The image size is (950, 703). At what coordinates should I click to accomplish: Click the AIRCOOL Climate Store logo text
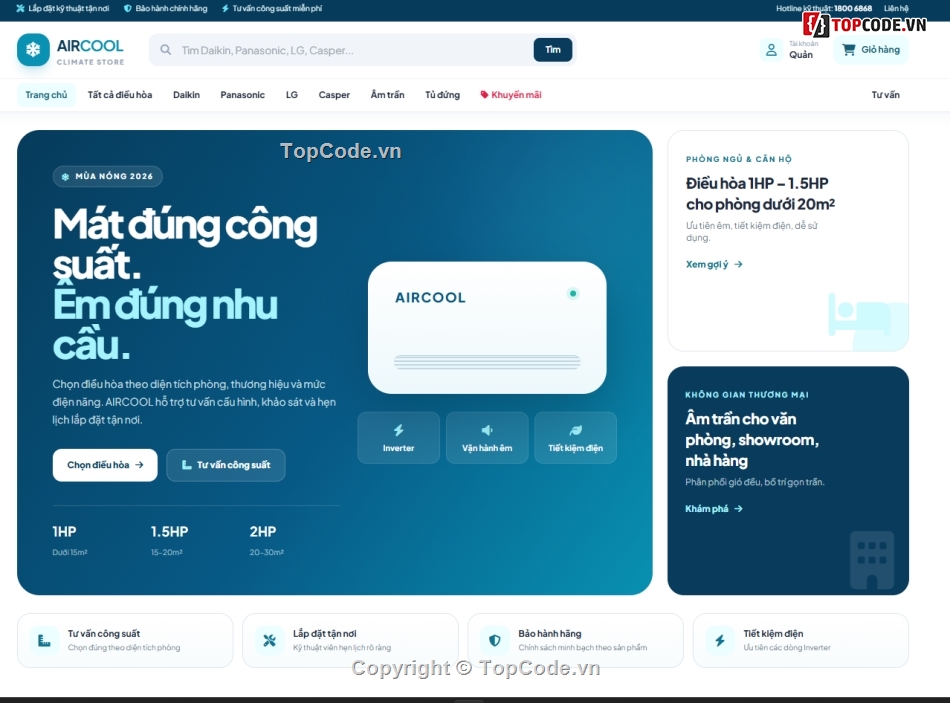pos(90,52)
